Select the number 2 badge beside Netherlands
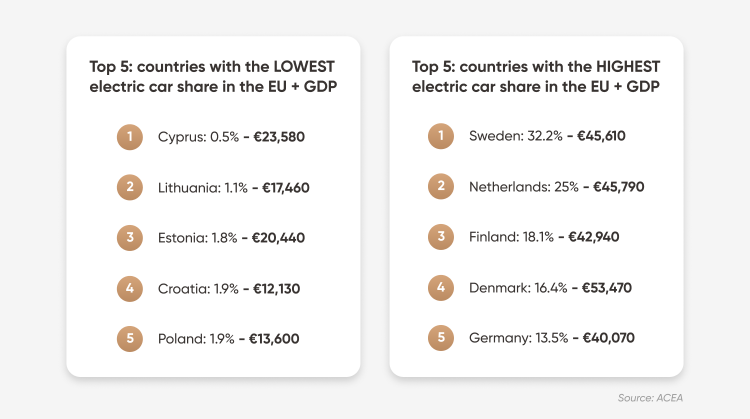The height and width of the screenshot is (419, 750). coord(441,186)
